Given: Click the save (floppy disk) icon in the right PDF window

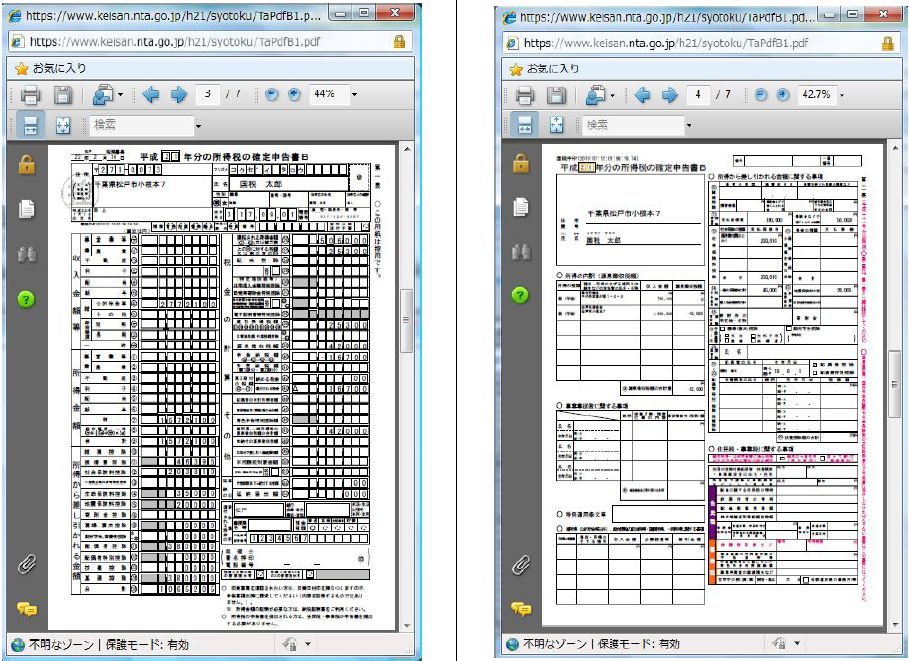Looking at the screenshot, I should pyautogui.click(x=551, y=95).
